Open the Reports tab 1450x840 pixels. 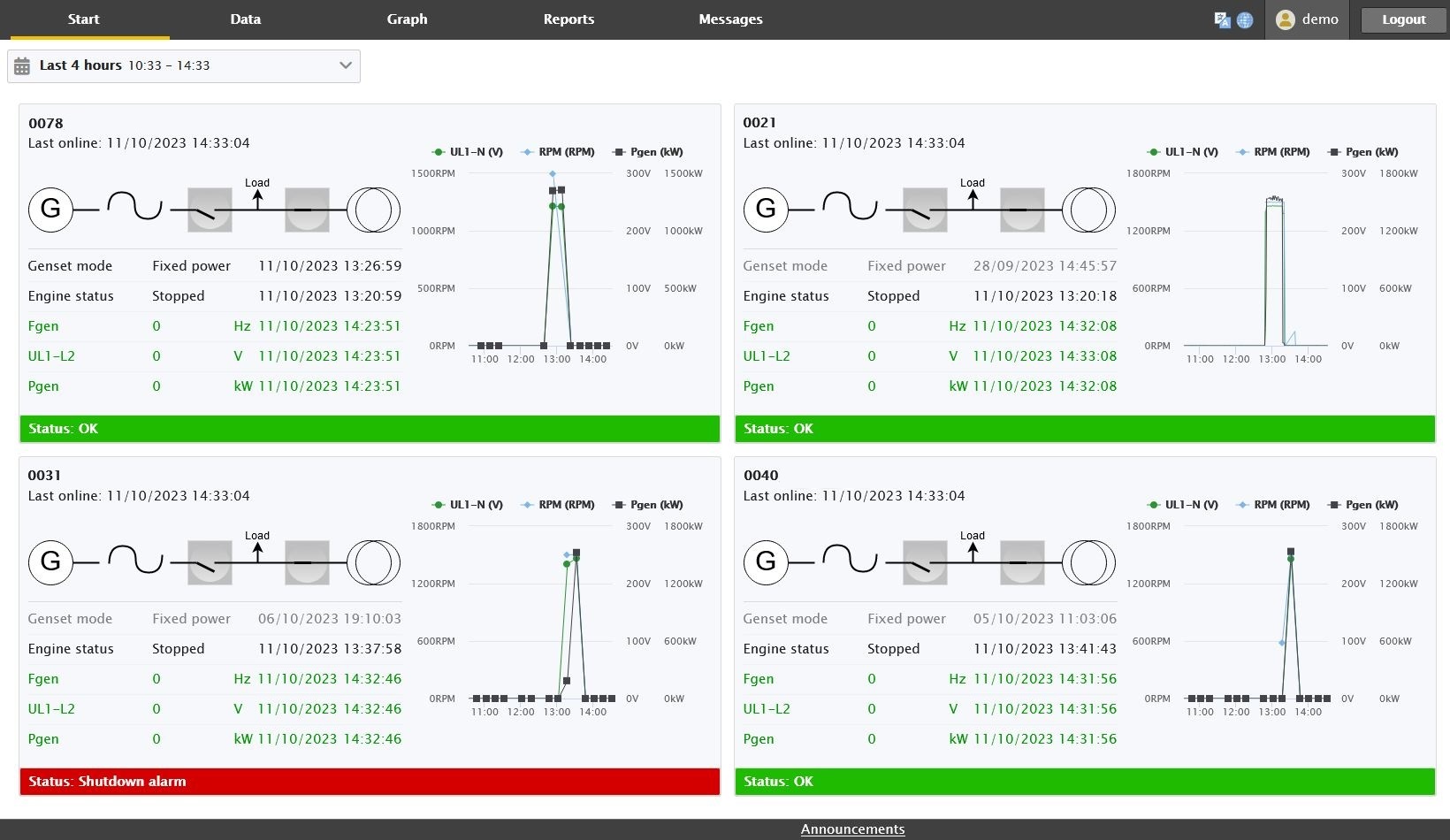click(569, 19)
